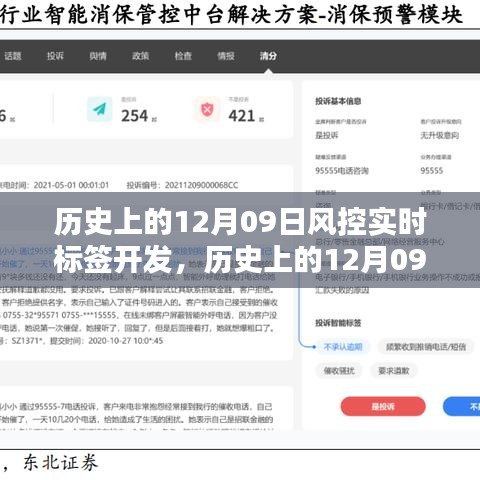Select the 频繁收到推销电话/短信 tag
Viewport: 480px width, 480px height.
[x=426, y=347]
